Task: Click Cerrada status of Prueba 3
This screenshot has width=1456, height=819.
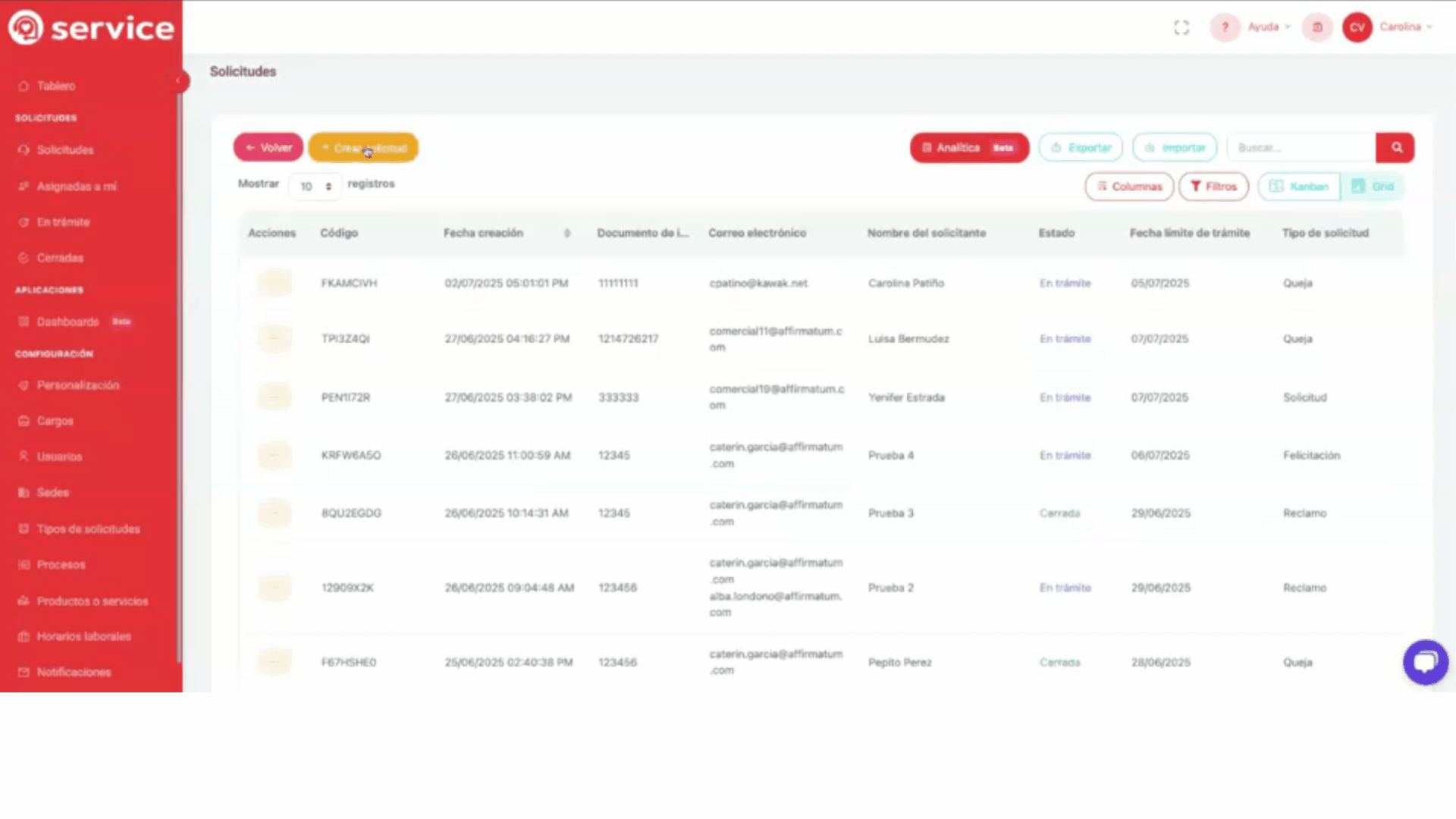Action: click(x=1059, y=513)
